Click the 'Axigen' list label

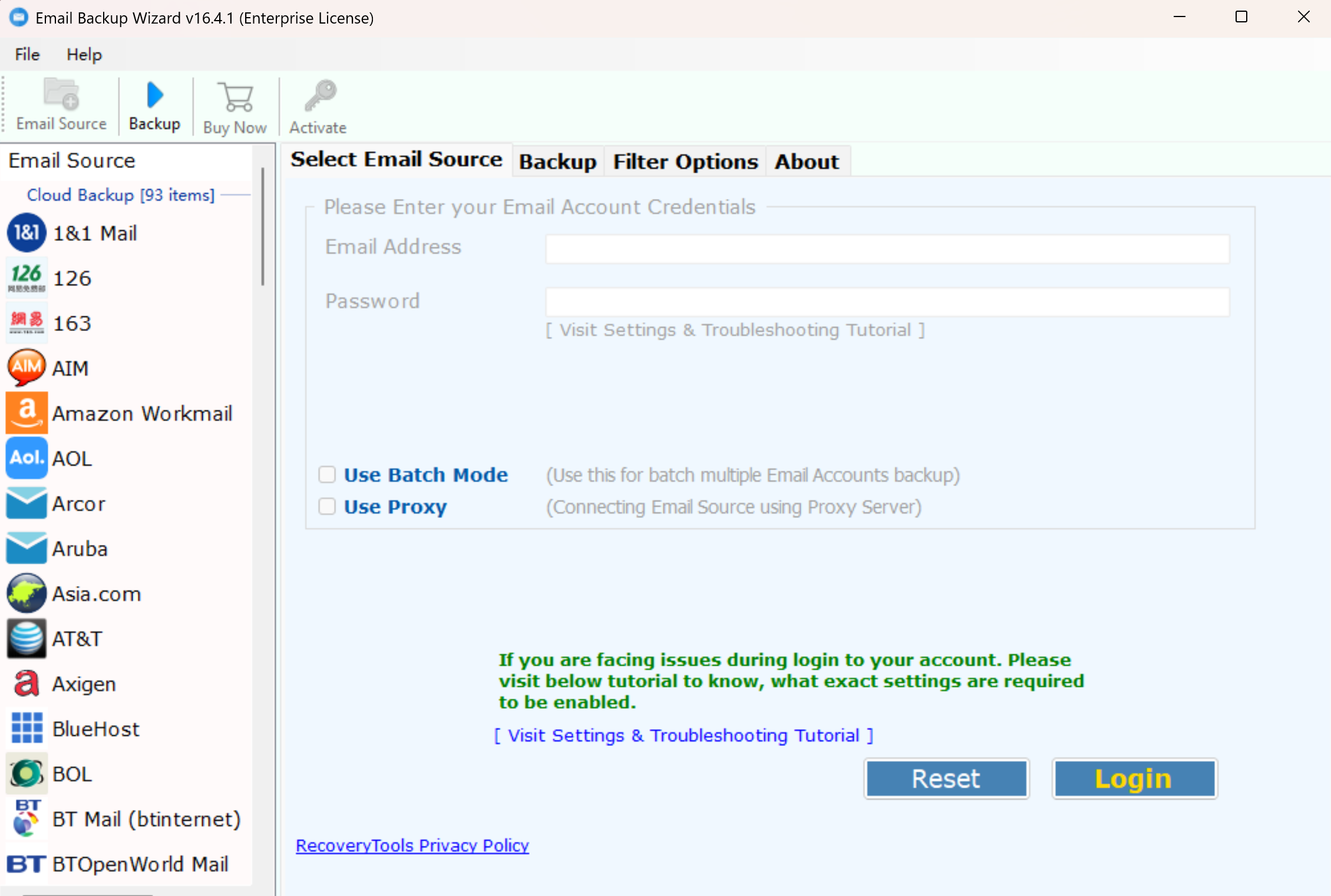point(84,684)
